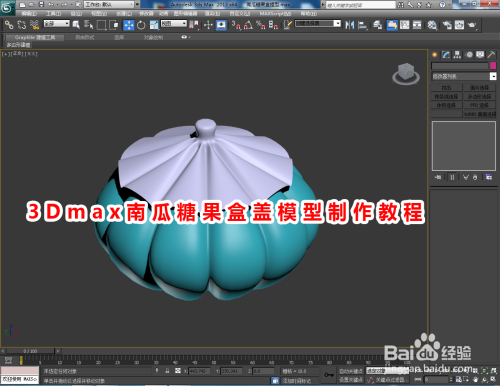Click the NURBS surface select modifier button
This screenshot has width=500, height=386.
pyautogui.click(x=480, y=114)
